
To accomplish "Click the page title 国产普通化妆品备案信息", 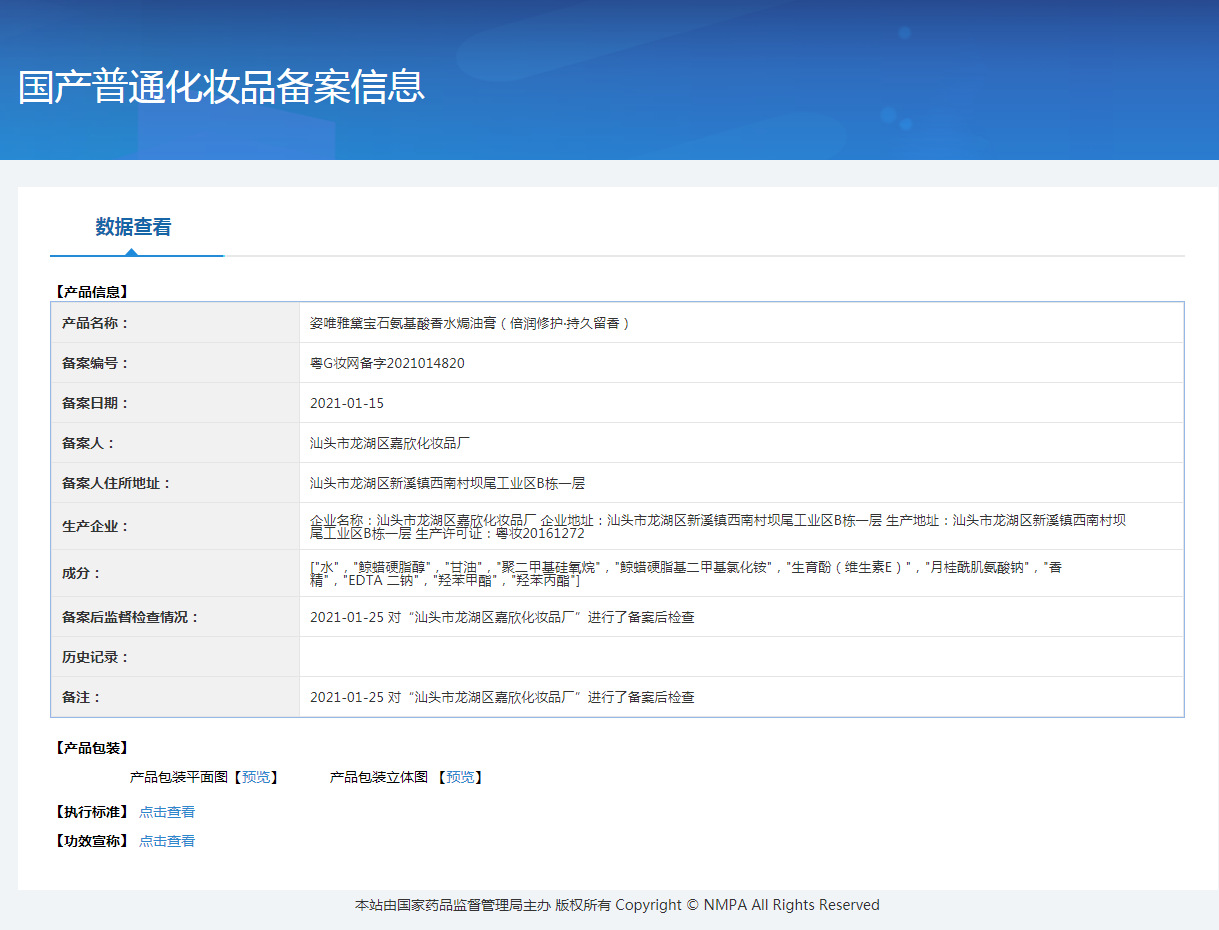I will tap(222, 87).
